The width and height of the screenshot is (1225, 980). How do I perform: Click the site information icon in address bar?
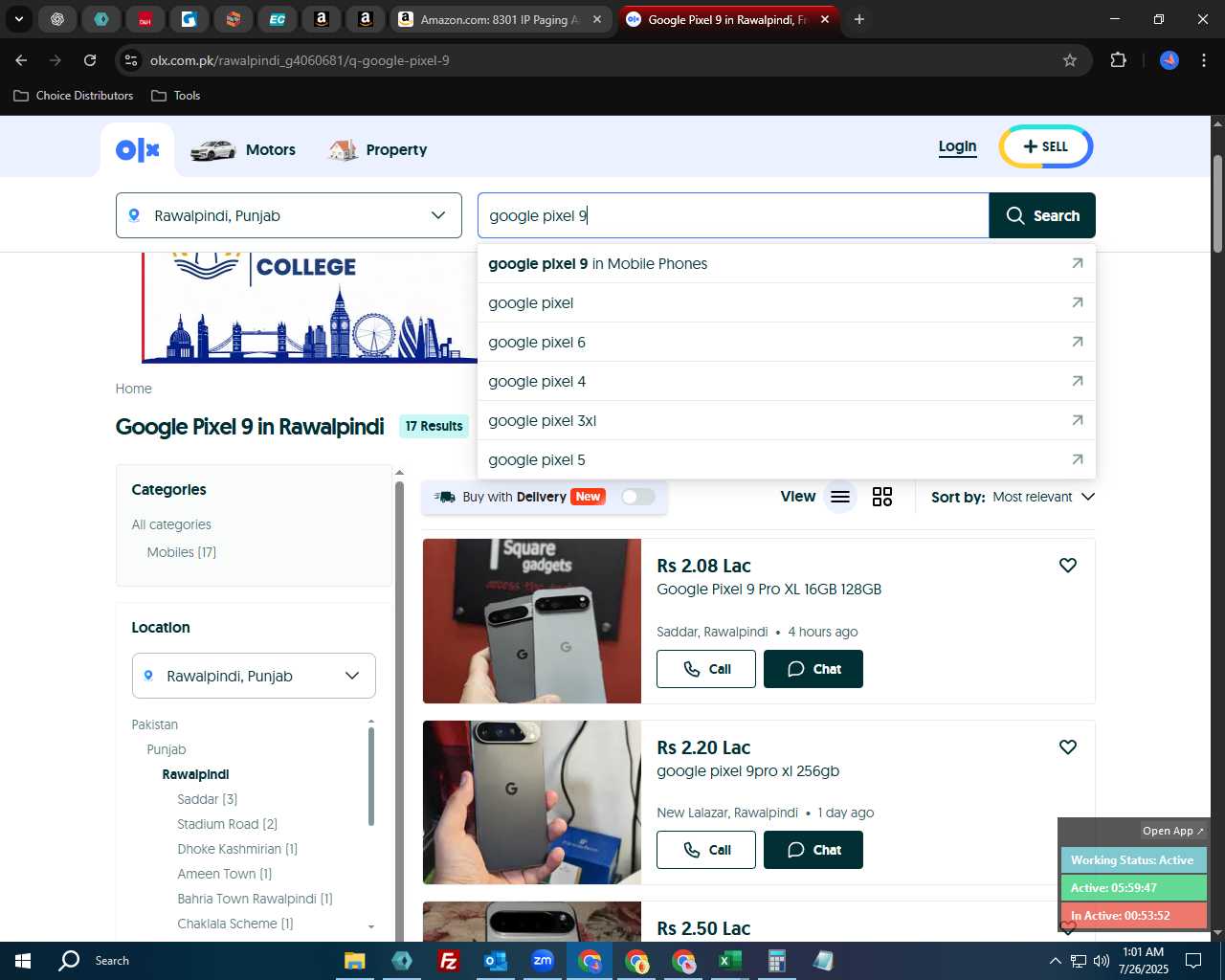(132, 60)
